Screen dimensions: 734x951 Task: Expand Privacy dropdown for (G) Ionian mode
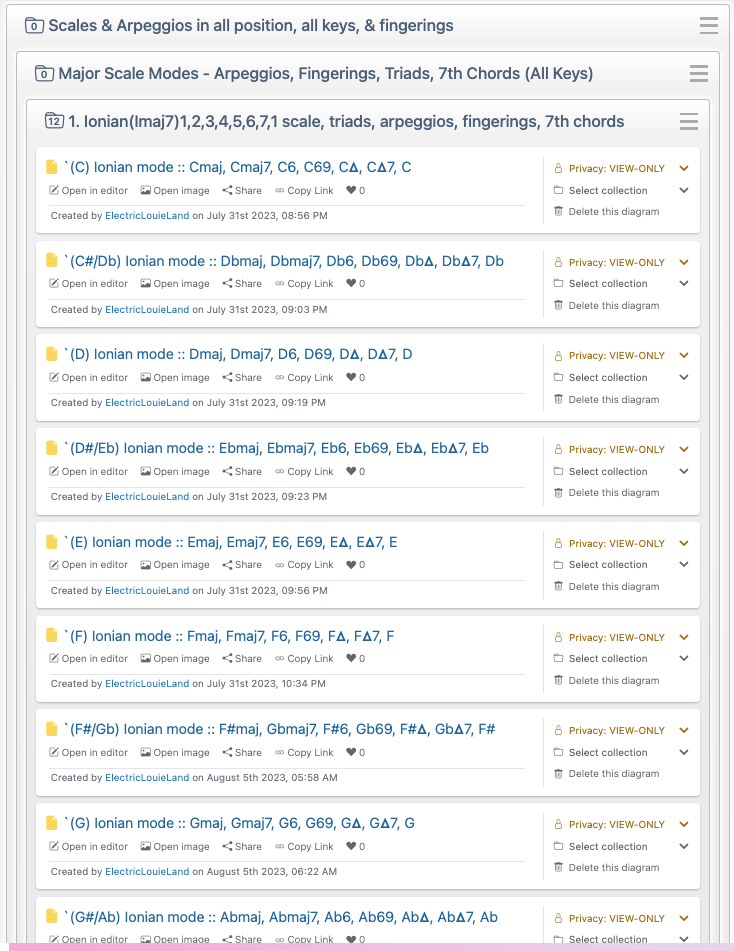684,825
